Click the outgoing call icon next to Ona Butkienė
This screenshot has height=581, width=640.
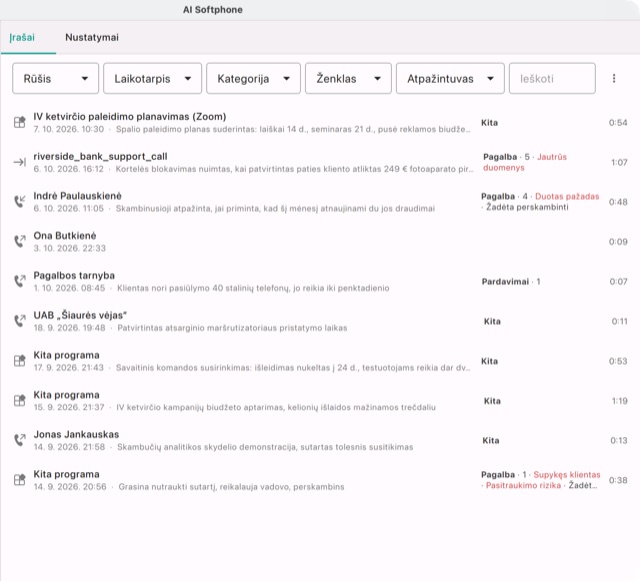[20, 241]
